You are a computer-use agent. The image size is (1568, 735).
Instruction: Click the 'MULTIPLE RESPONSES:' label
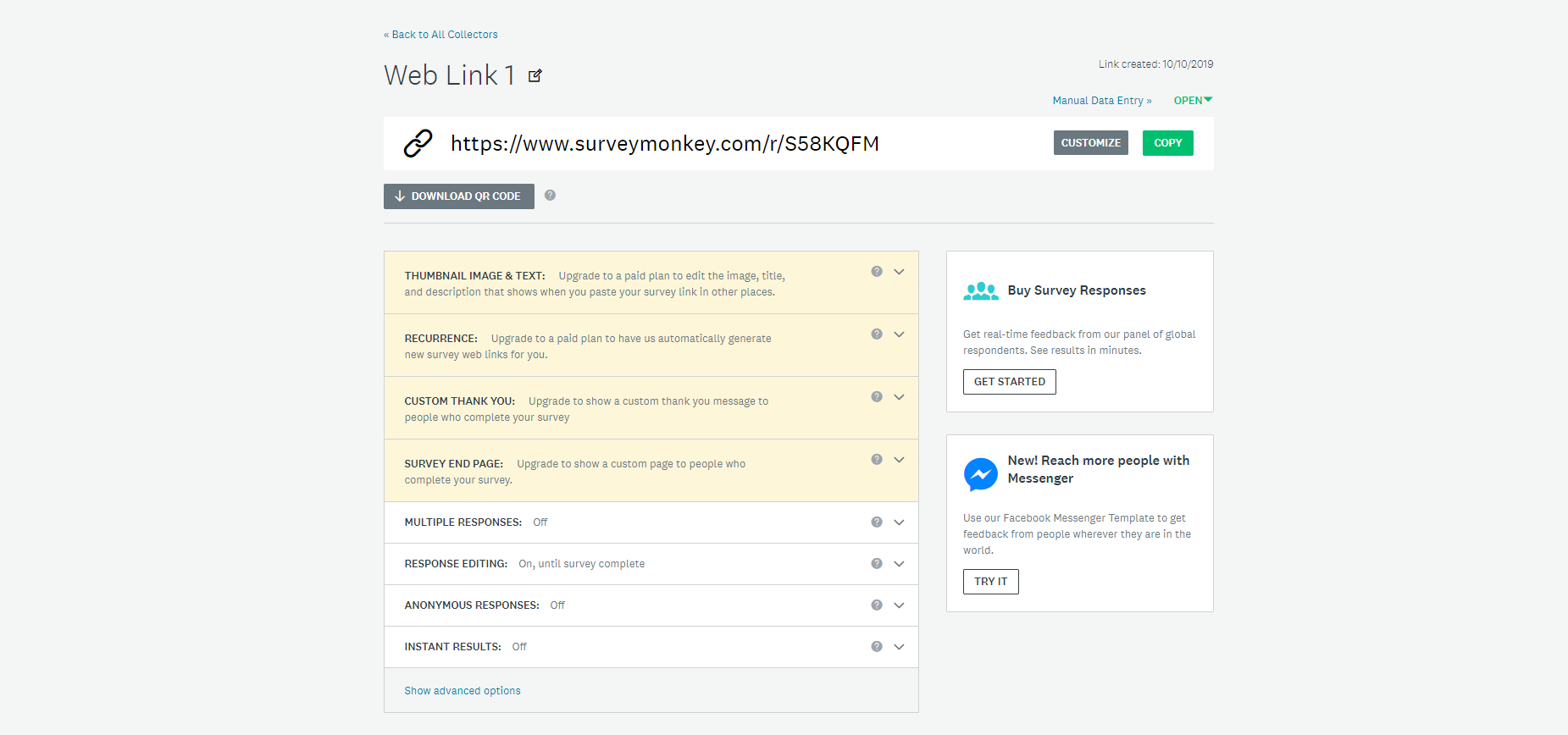point(463,522)
